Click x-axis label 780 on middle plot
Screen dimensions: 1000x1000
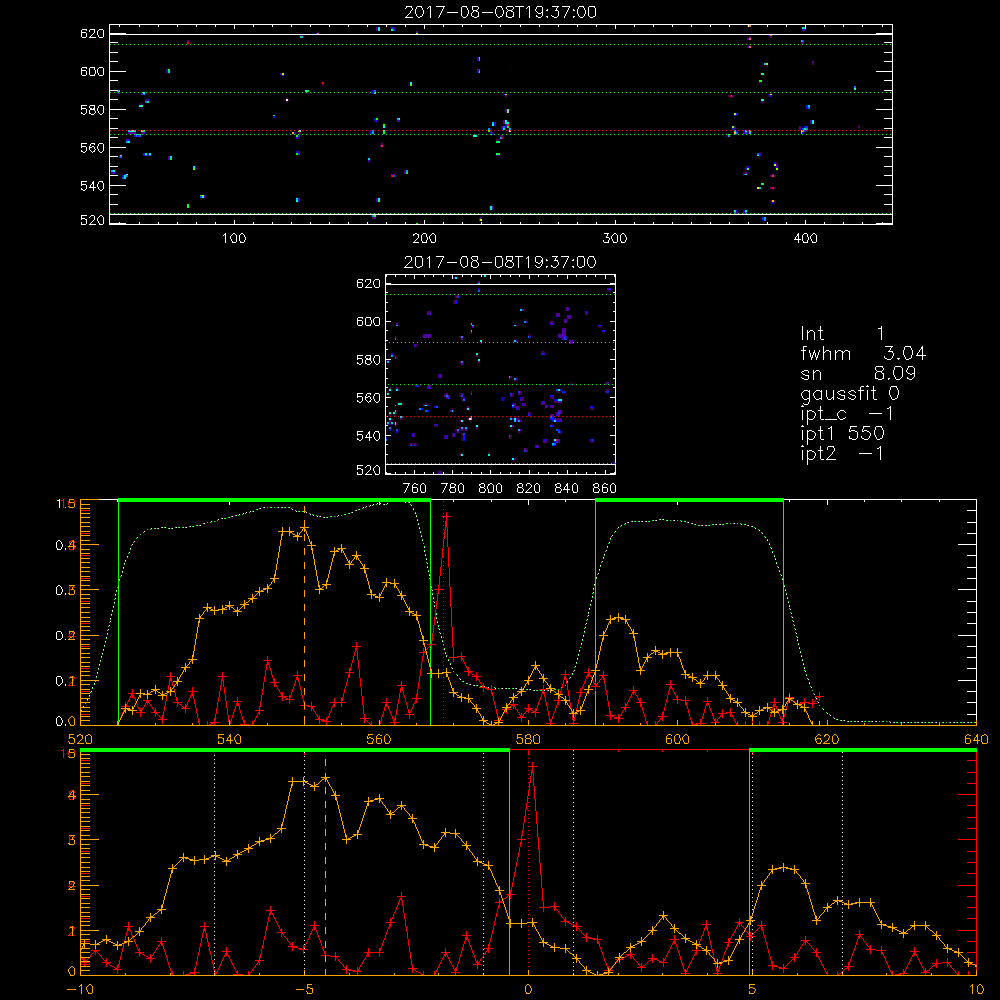coord(453,489)
